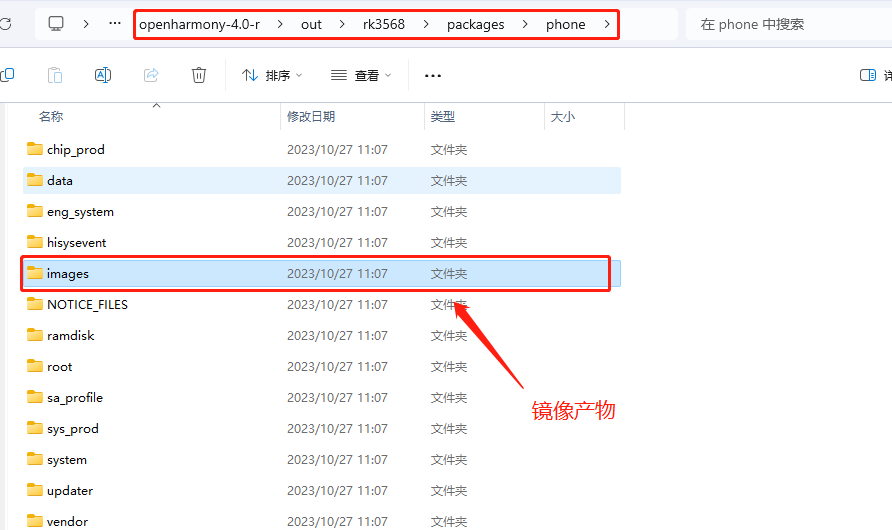Click folder icon of vendor
This screenshot has height=530, width=892.
pyautogui.click(x=35, y=521)
